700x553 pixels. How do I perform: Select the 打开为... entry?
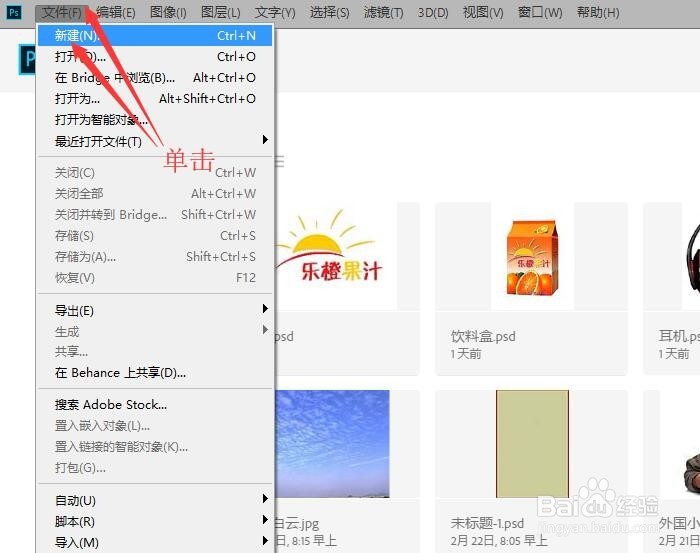tap(155, 99)
